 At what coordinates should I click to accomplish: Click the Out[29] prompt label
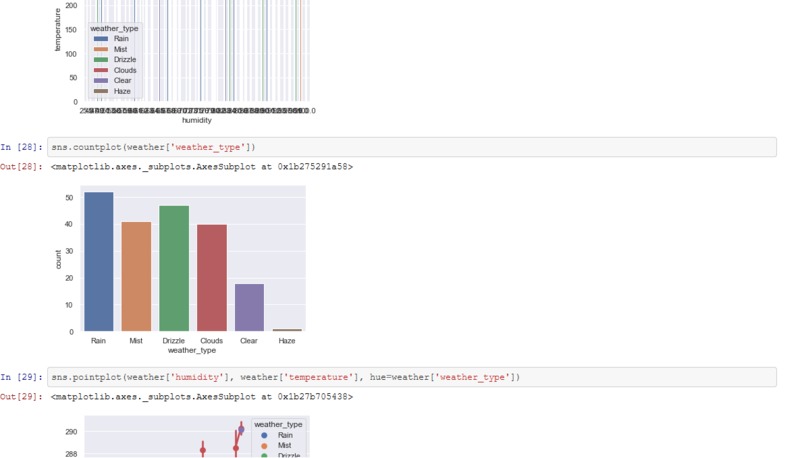pos(22,396)
